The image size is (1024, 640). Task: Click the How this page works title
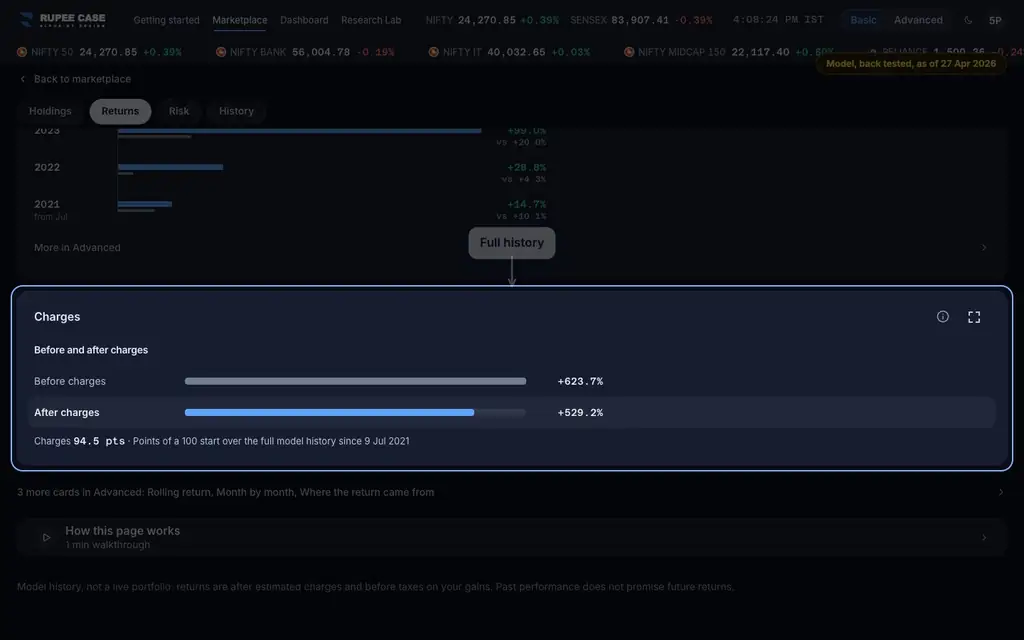[123, 531]
